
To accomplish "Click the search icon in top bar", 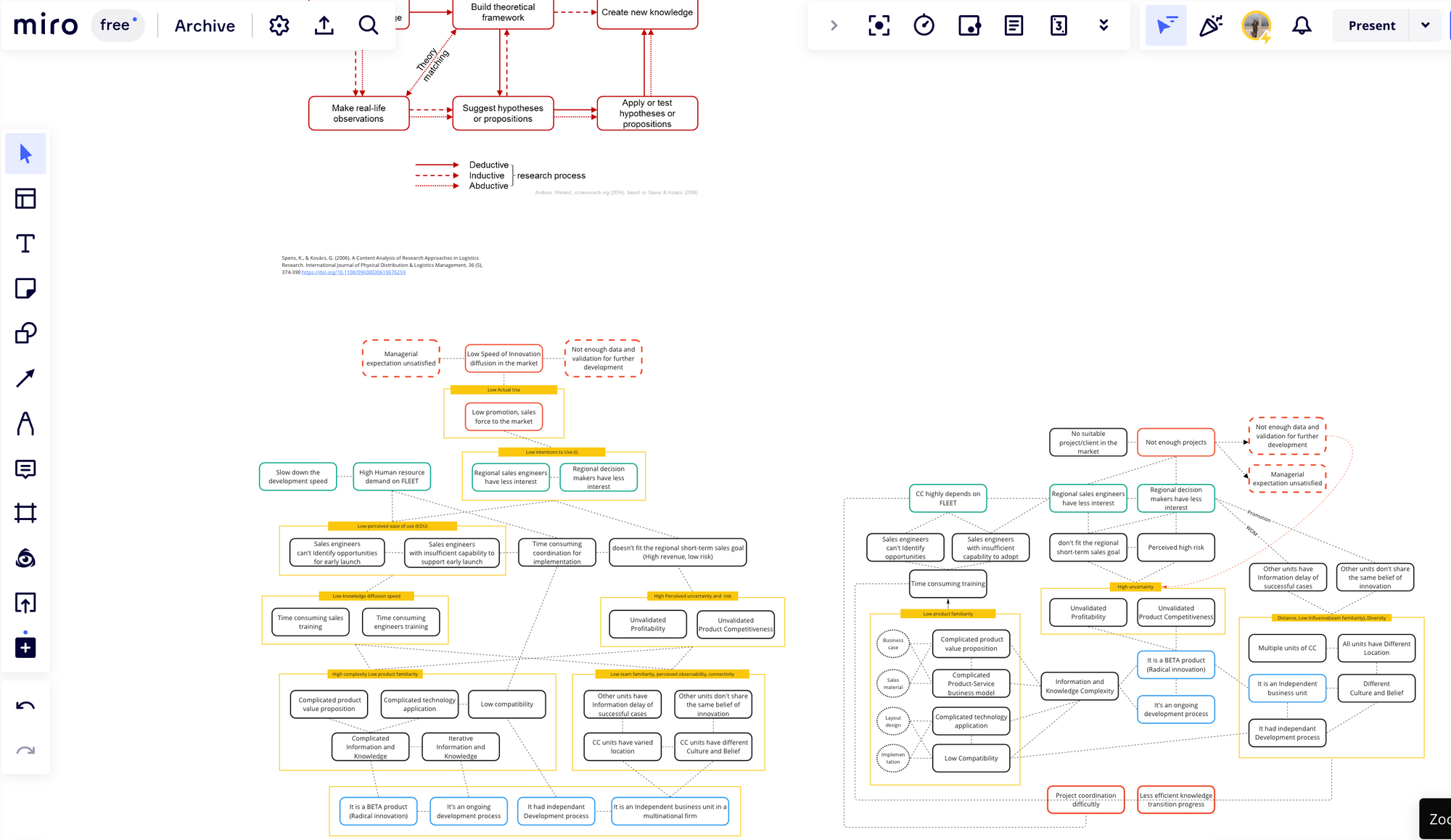I will [x=369, y=25].
